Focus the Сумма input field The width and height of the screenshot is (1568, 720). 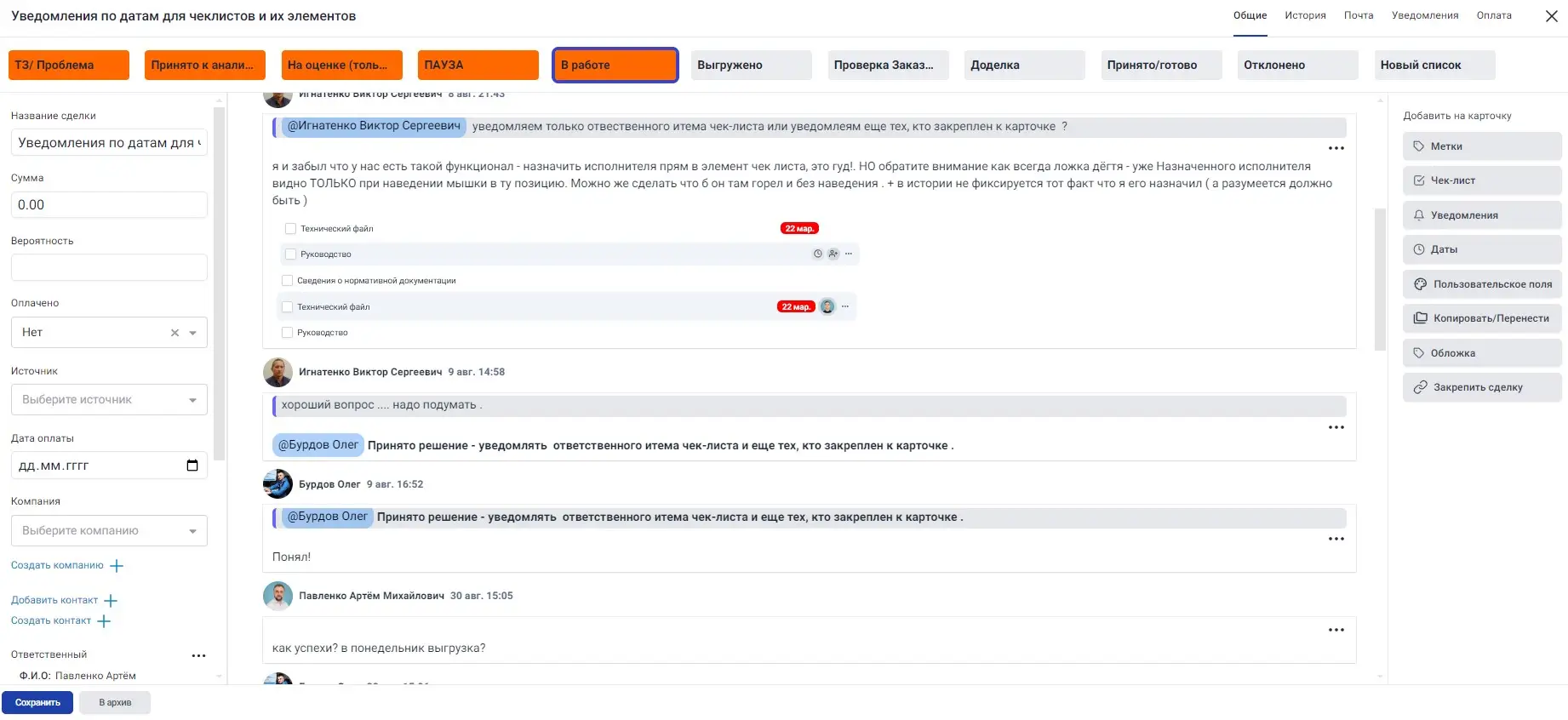coord(109,205)
